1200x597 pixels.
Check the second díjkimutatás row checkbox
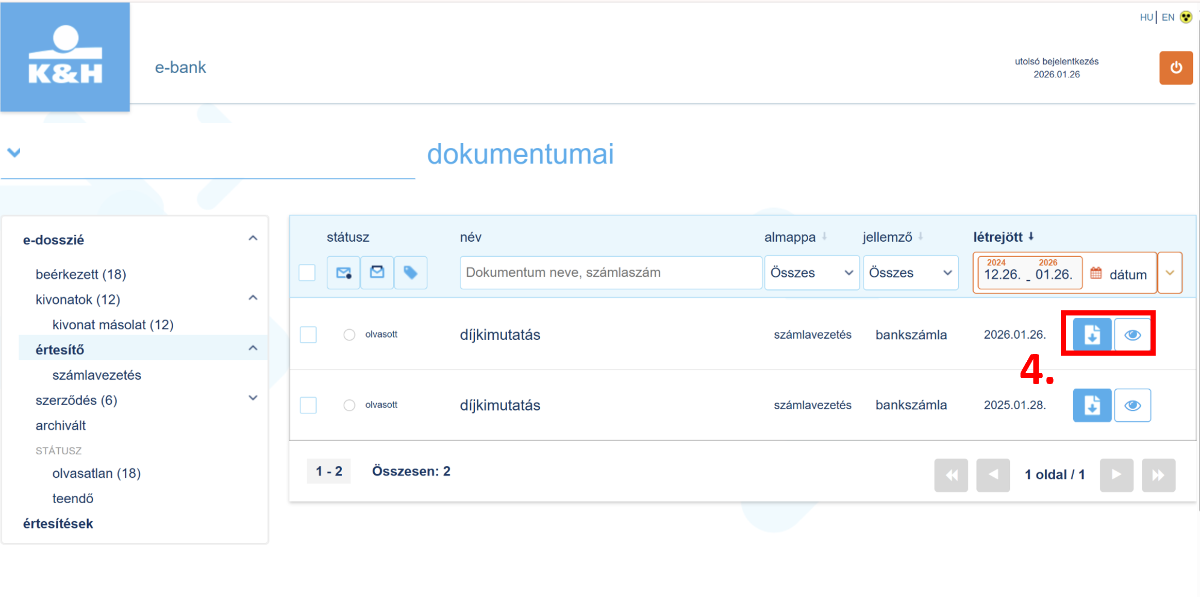[308, 405]
